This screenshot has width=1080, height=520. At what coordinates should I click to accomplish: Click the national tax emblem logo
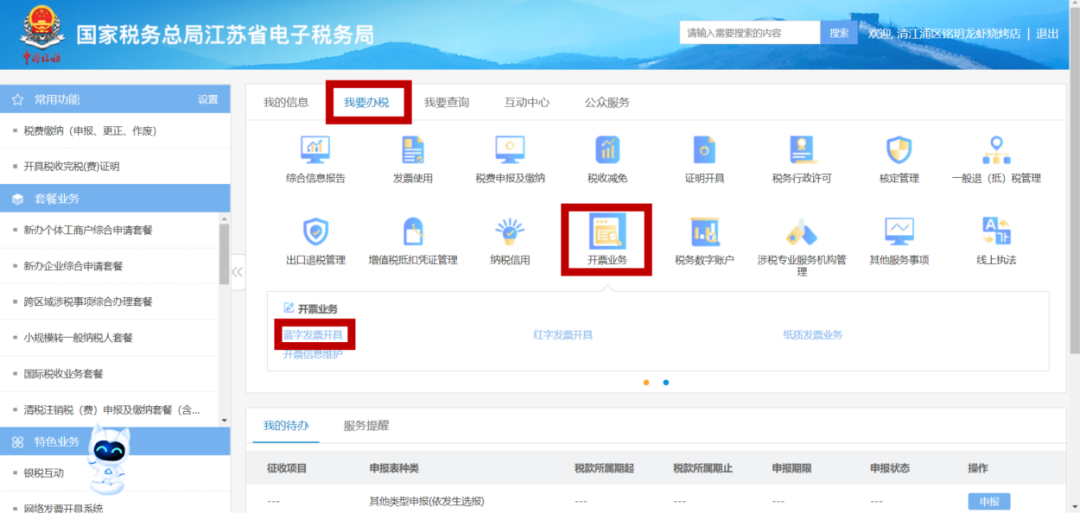[41, 33]
